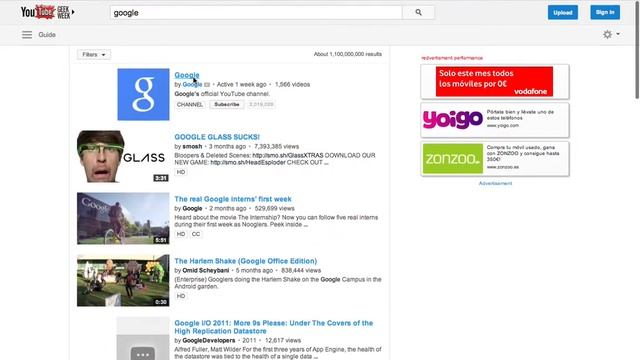Screen dimensions: 640x360
Task: Click the Google channel logo thumbnail
Action: pos(143,94)
